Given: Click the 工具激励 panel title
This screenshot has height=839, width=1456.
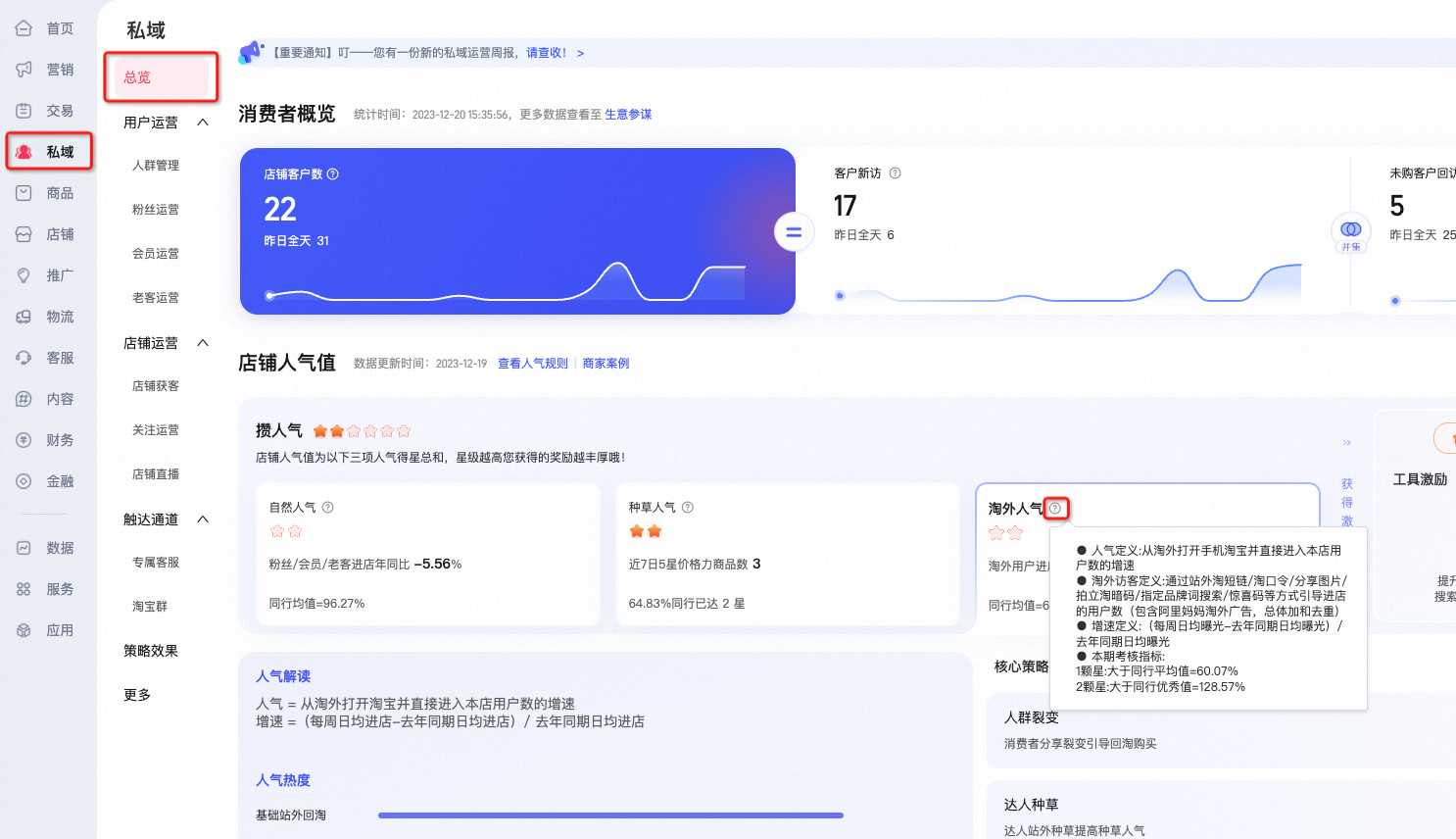Looking at the screenshot, I should pyautogui.click(x=1421, y=479).
